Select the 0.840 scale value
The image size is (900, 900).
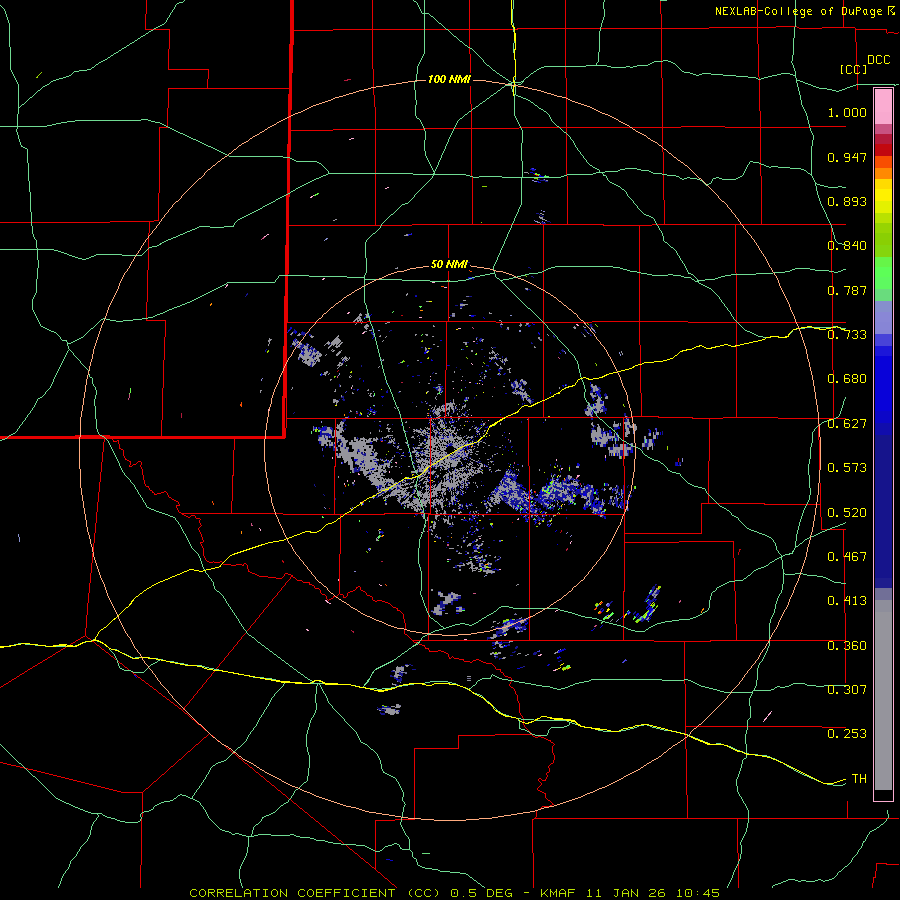pos(847,246)
